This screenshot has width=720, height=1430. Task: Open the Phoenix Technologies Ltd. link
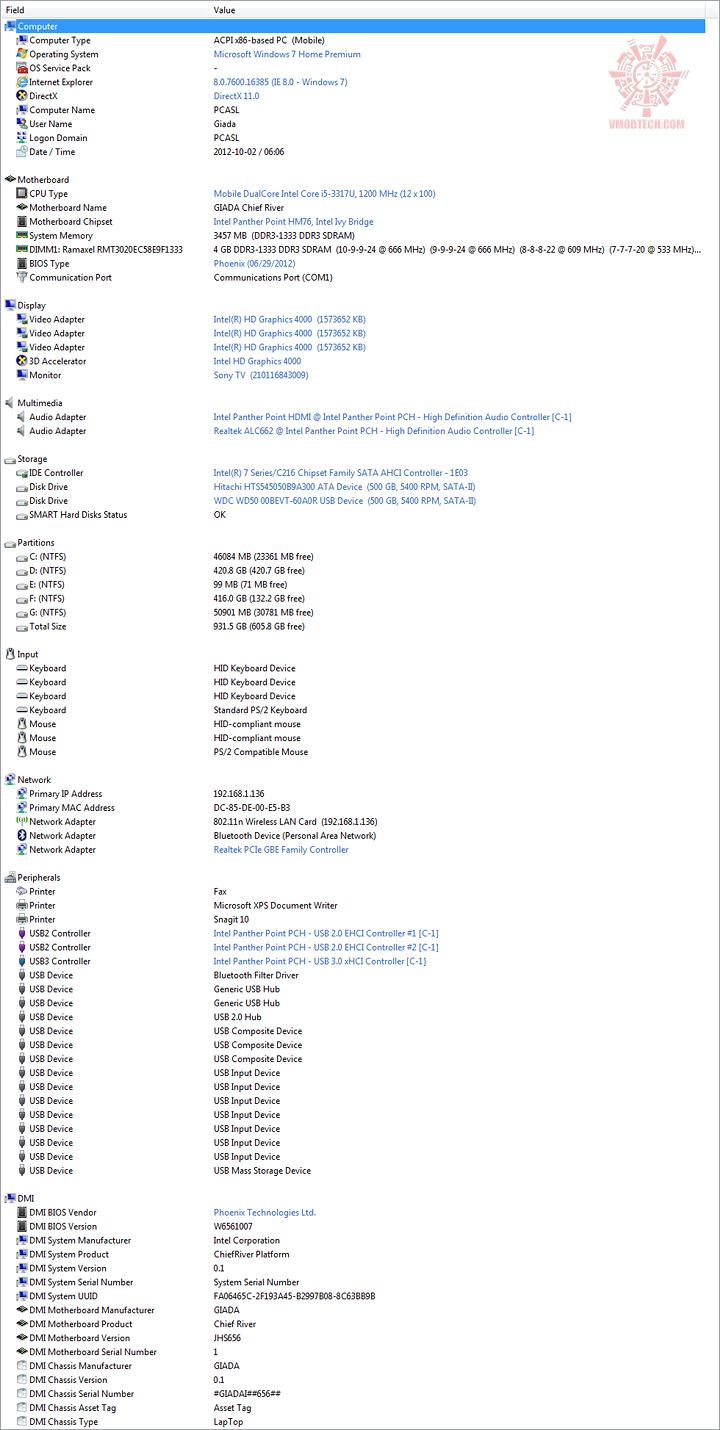click(x=265, y=1212)
